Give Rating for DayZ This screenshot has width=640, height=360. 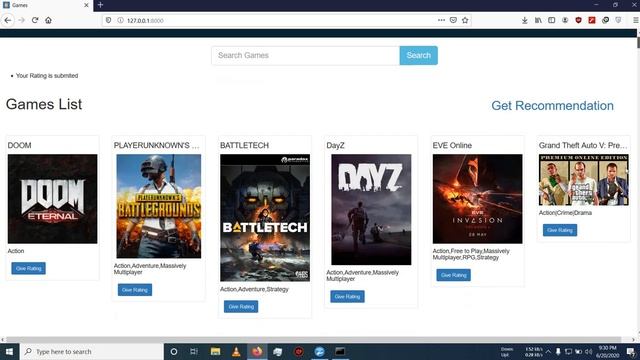tap(347, 296)
